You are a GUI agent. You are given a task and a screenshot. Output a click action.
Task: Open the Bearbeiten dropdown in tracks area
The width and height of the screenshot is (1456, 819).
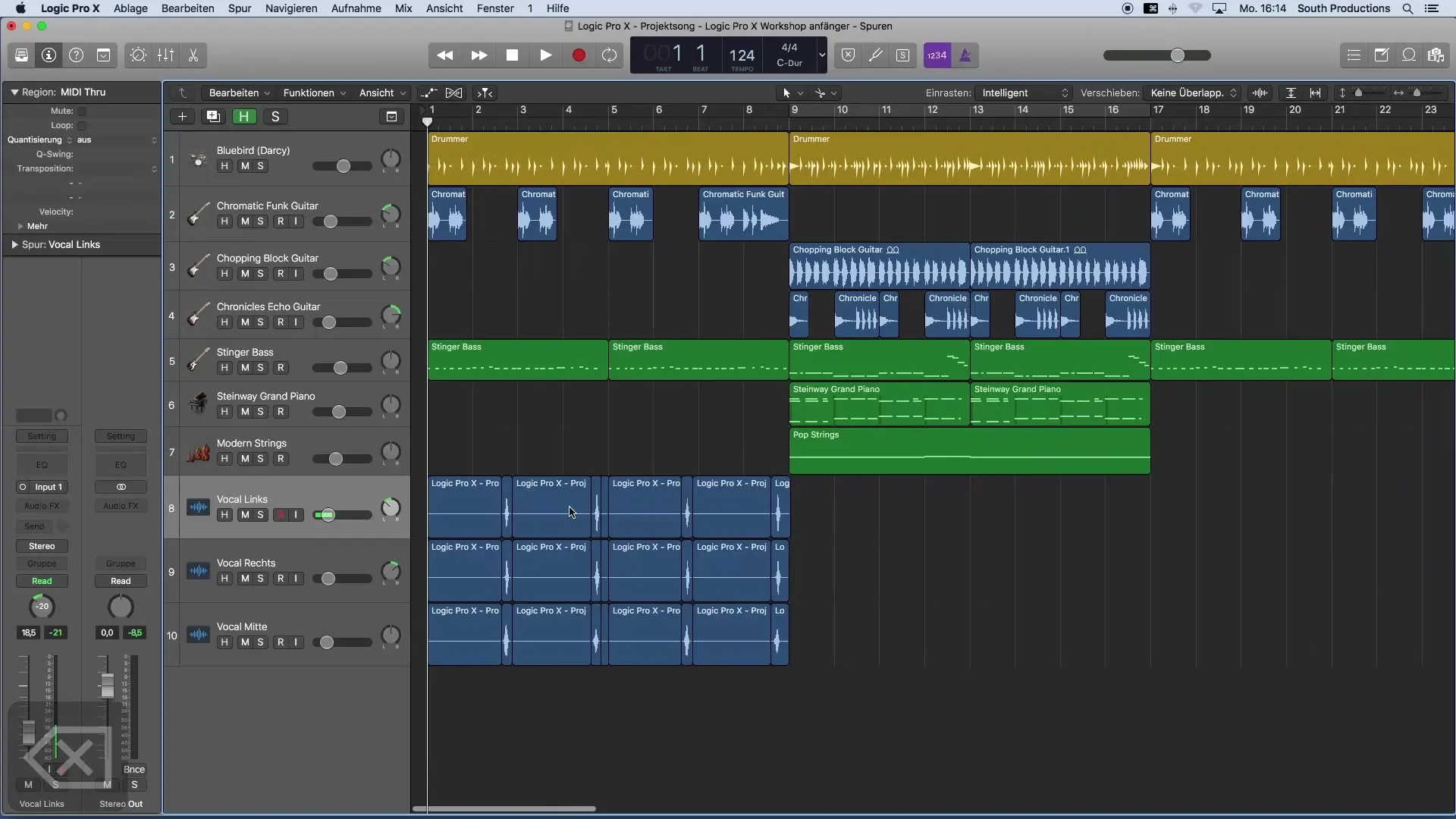tap(240, 93)
